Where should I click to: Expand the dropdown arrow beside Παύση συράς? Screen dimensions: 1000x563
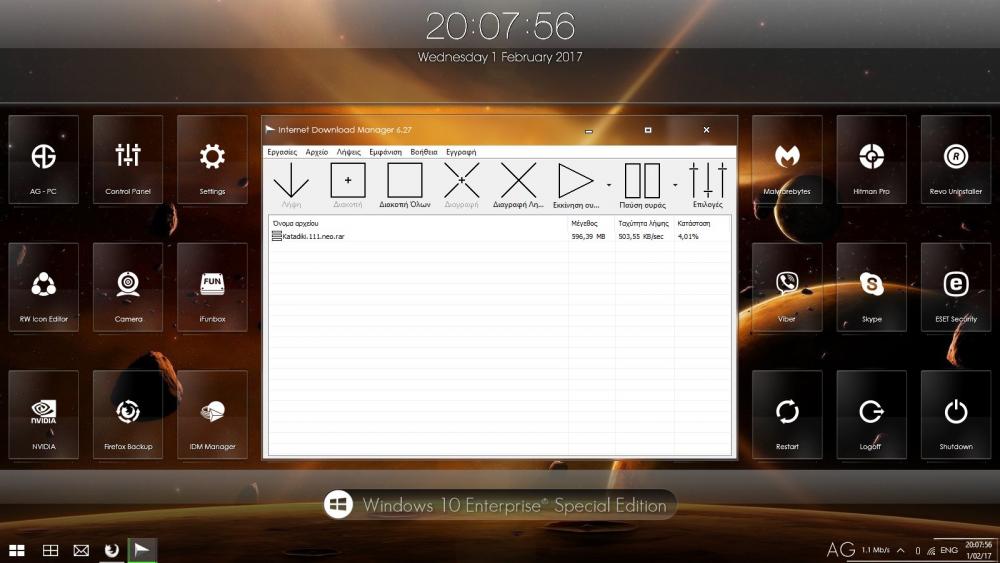[x=675, y=185]
